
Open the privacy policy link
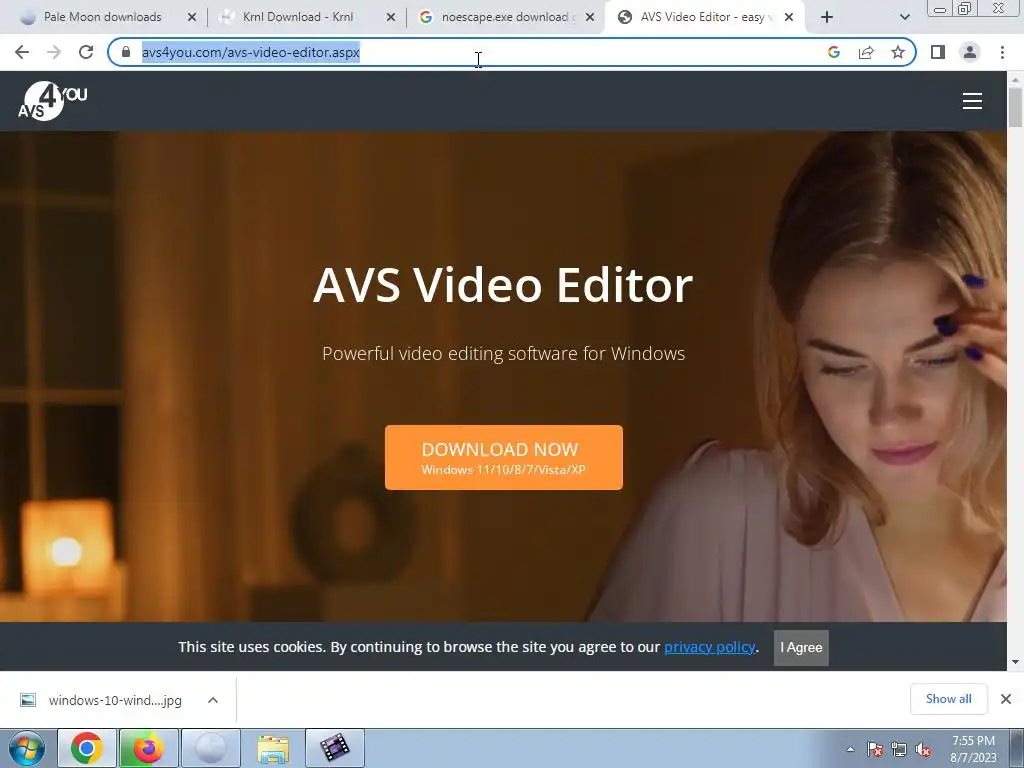coord(709,647)
